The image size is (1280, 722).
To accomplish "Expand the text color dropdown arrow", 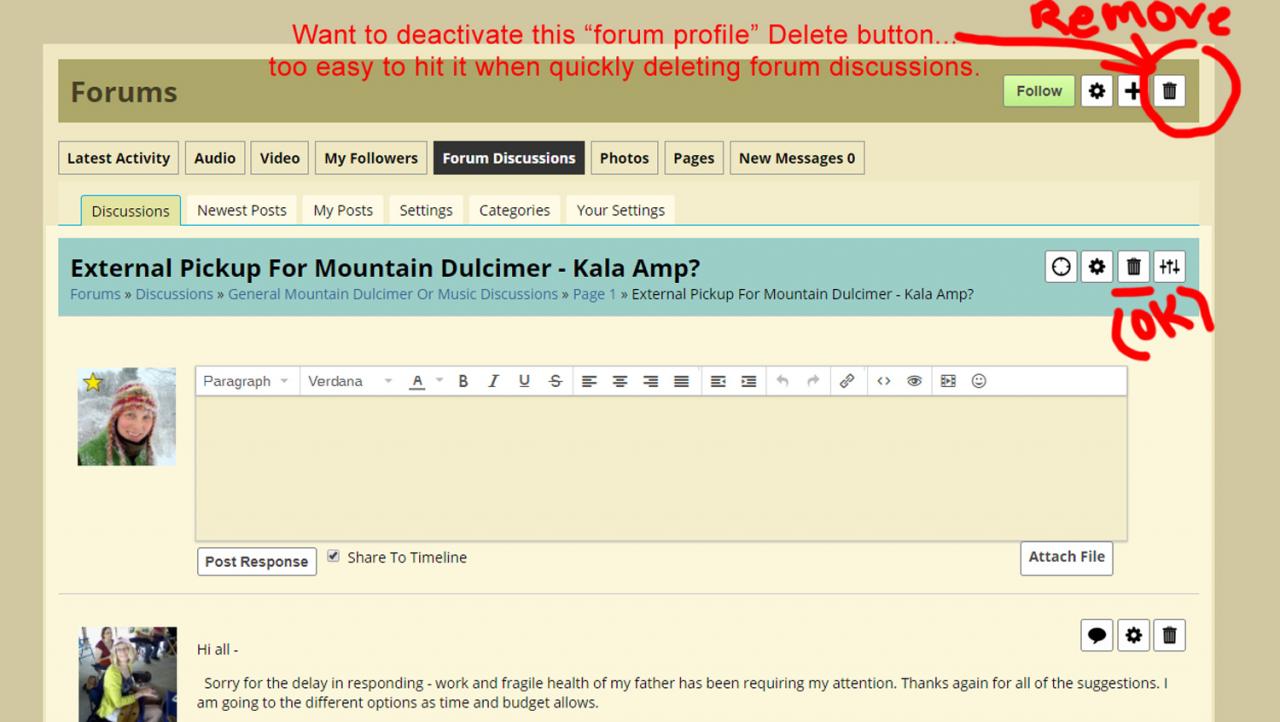I will 439,381.
